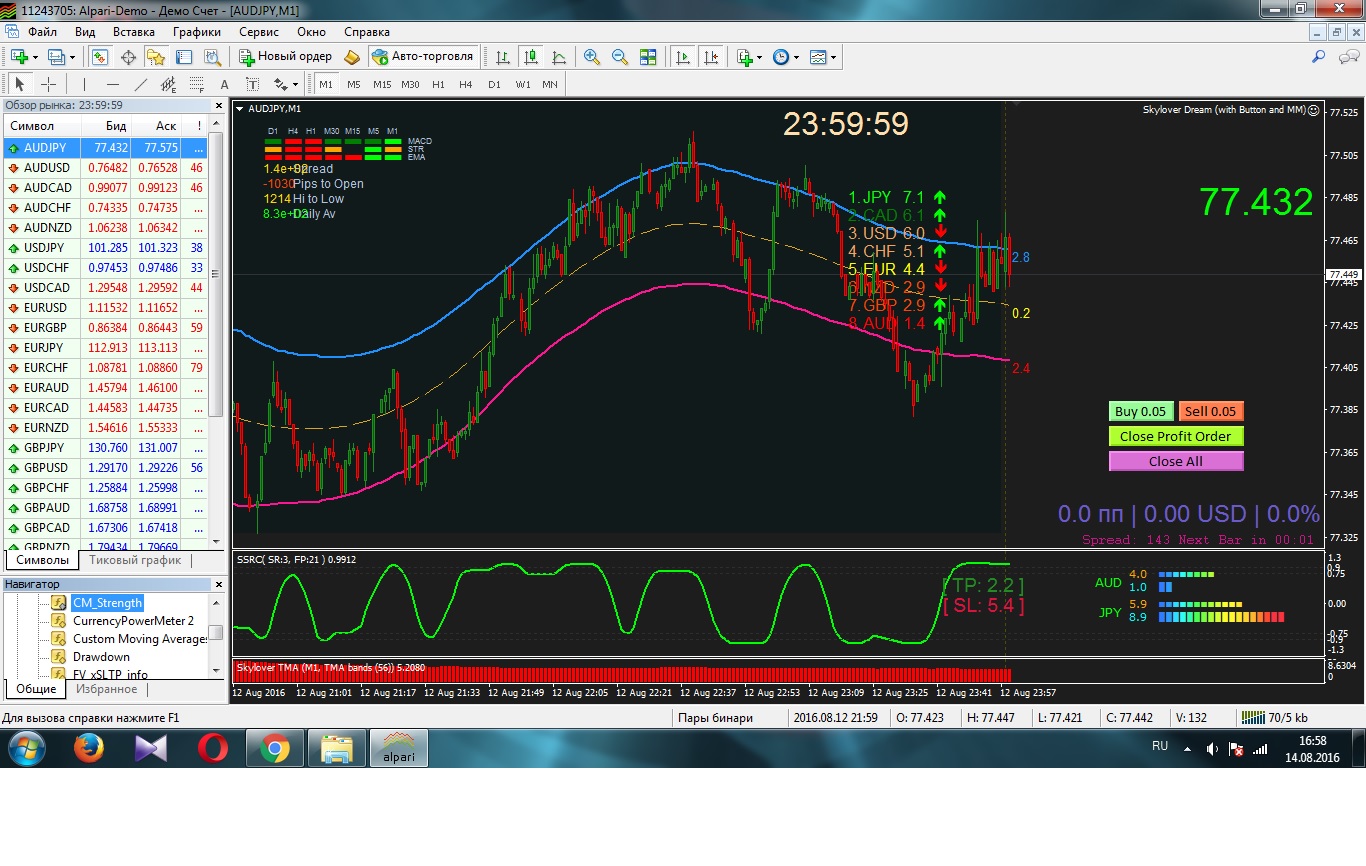The image size is (1366, 866).
Task: Toggle the chart auto scroll button
Action: pos(684,57)
